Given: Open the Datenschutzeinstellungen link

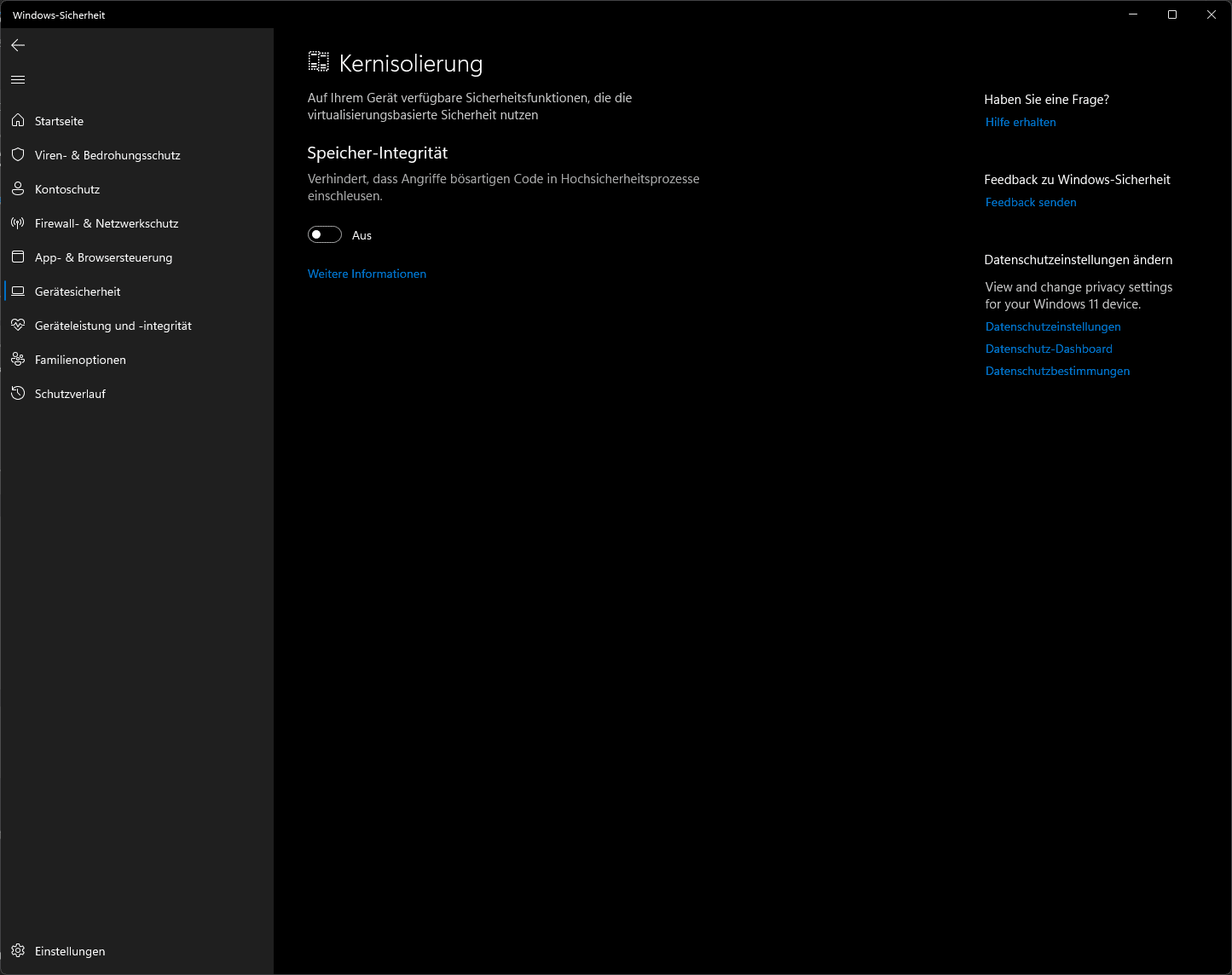Looking at the screenshot, I should pyautogui.click(x=1053, y=326).
